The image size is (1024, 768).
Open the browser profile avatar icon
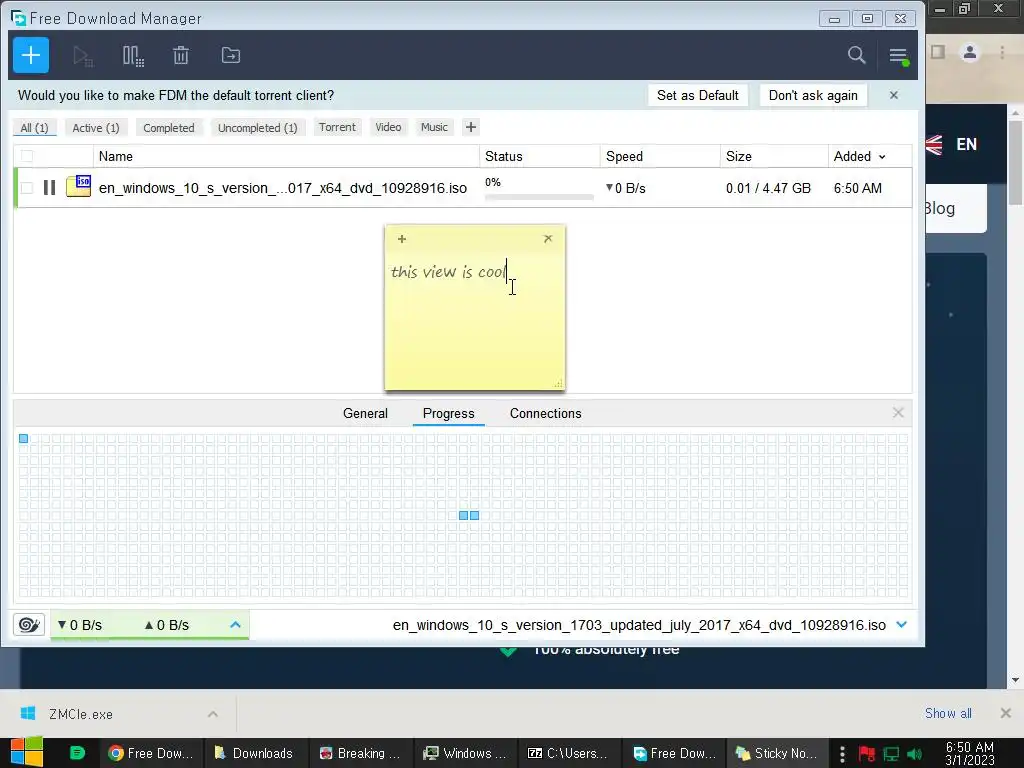pyautogui.click(x=970, y=52)
